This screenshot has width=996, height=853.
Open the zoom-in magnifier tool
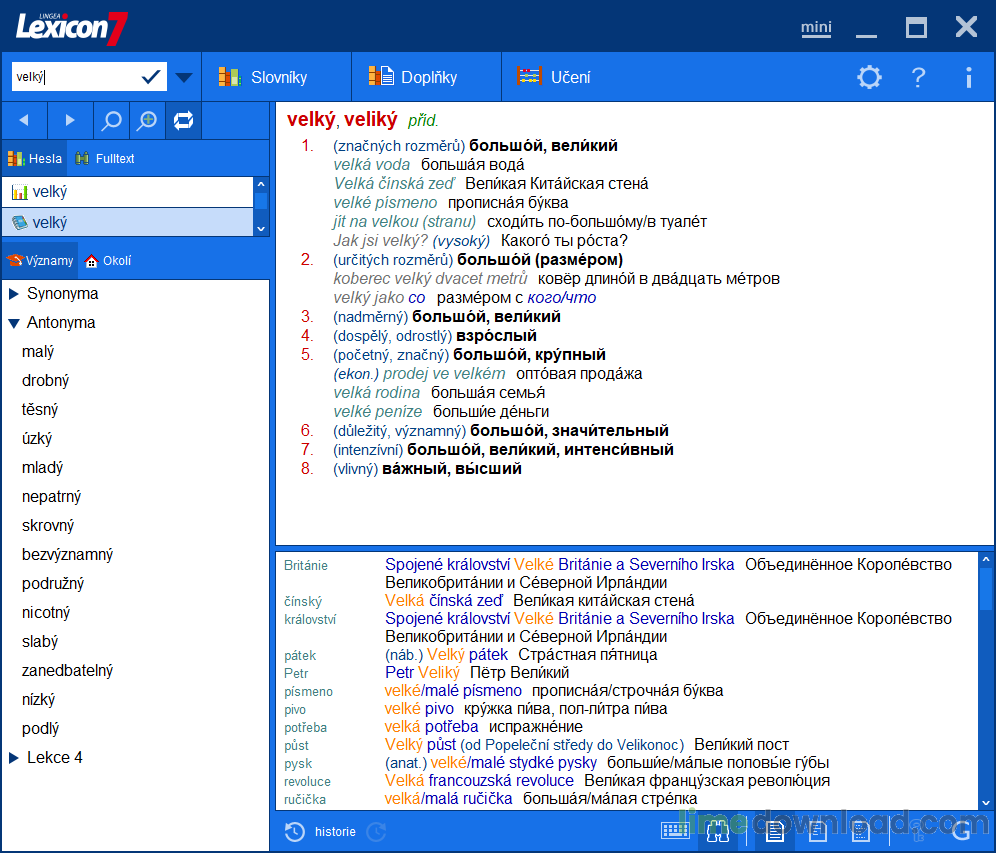point(147,120)
